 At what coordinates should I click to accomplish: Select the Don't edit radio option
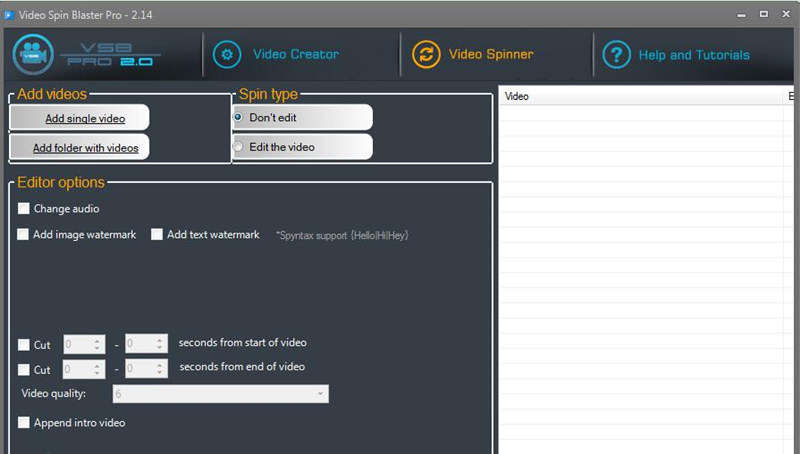coord(238,117)
